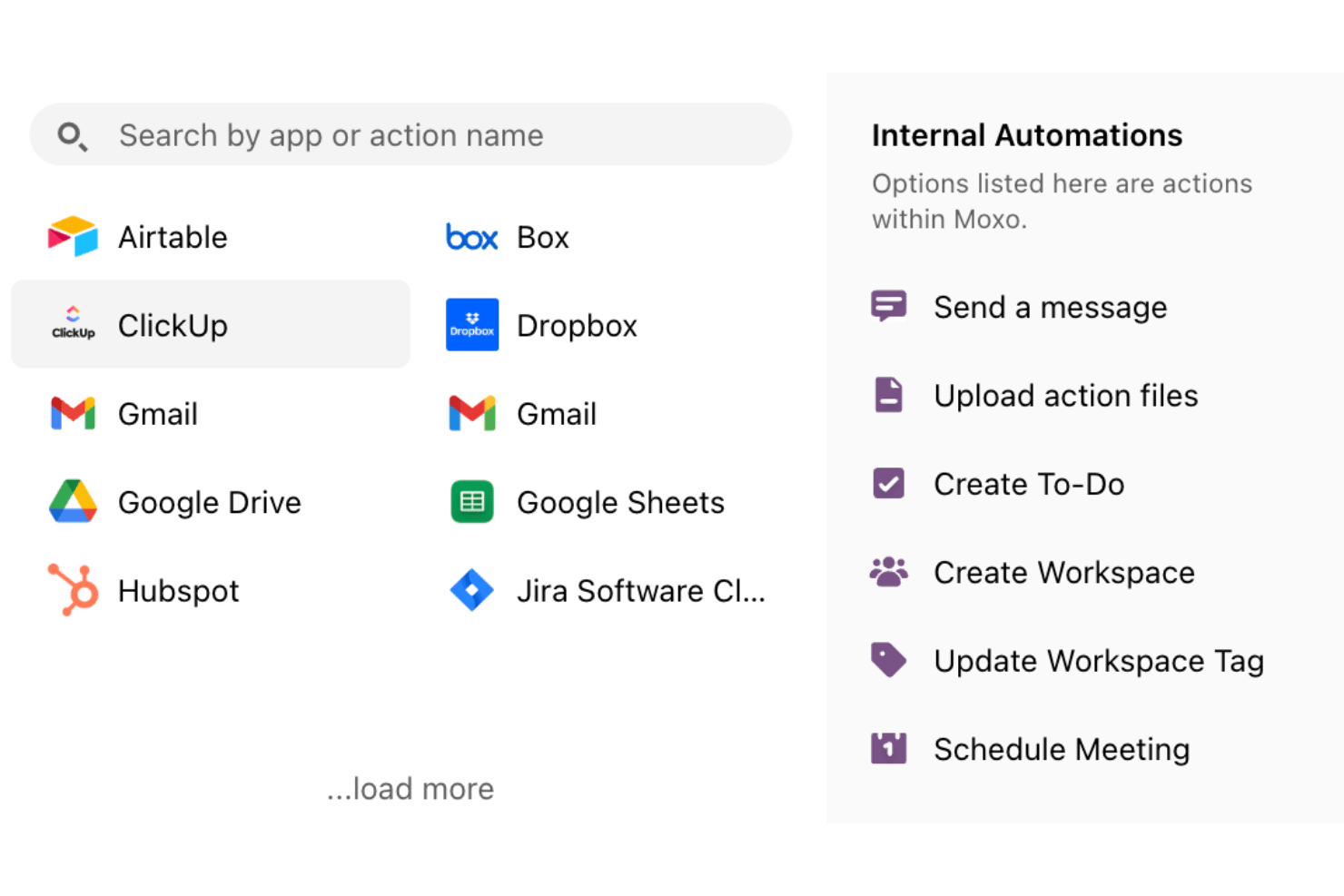
Task: Choose the ClickUp icon
Action: tap(73, 324)
